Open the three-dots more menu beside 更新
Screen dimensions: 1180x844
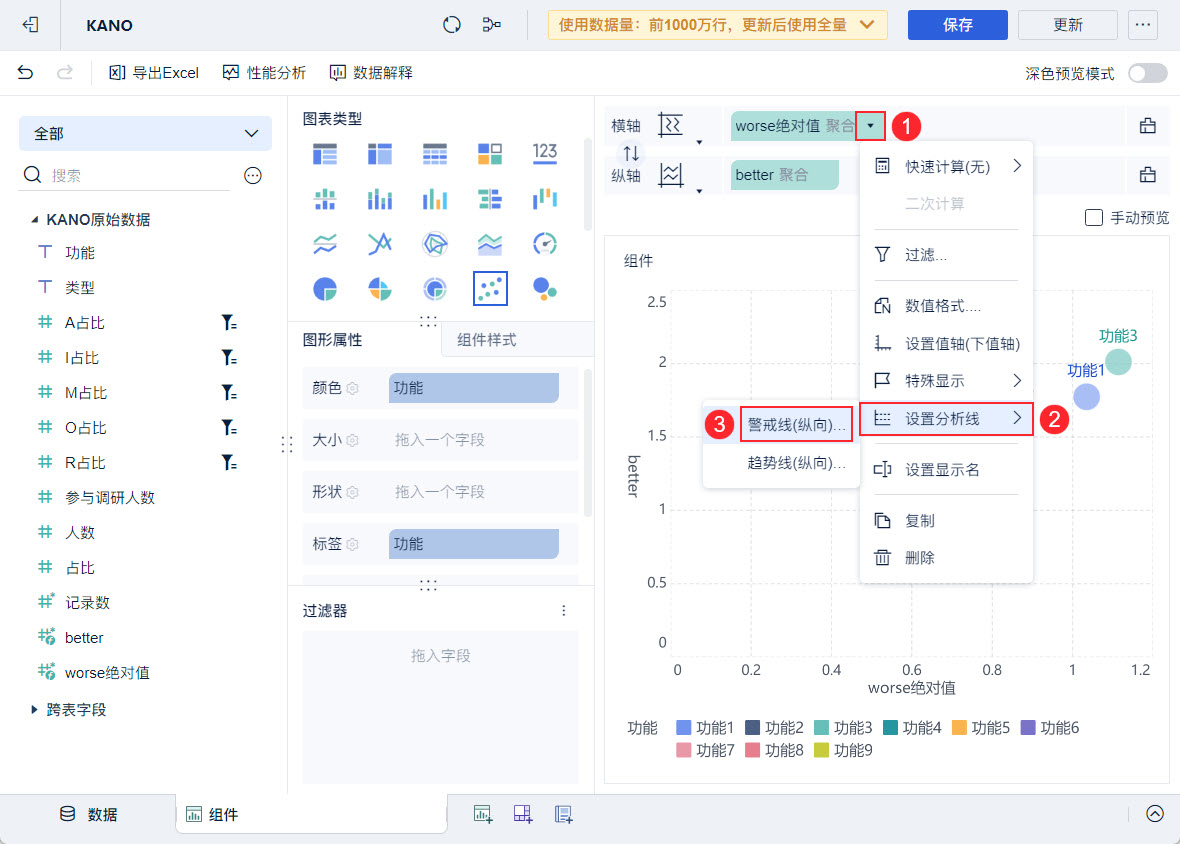1142,25
